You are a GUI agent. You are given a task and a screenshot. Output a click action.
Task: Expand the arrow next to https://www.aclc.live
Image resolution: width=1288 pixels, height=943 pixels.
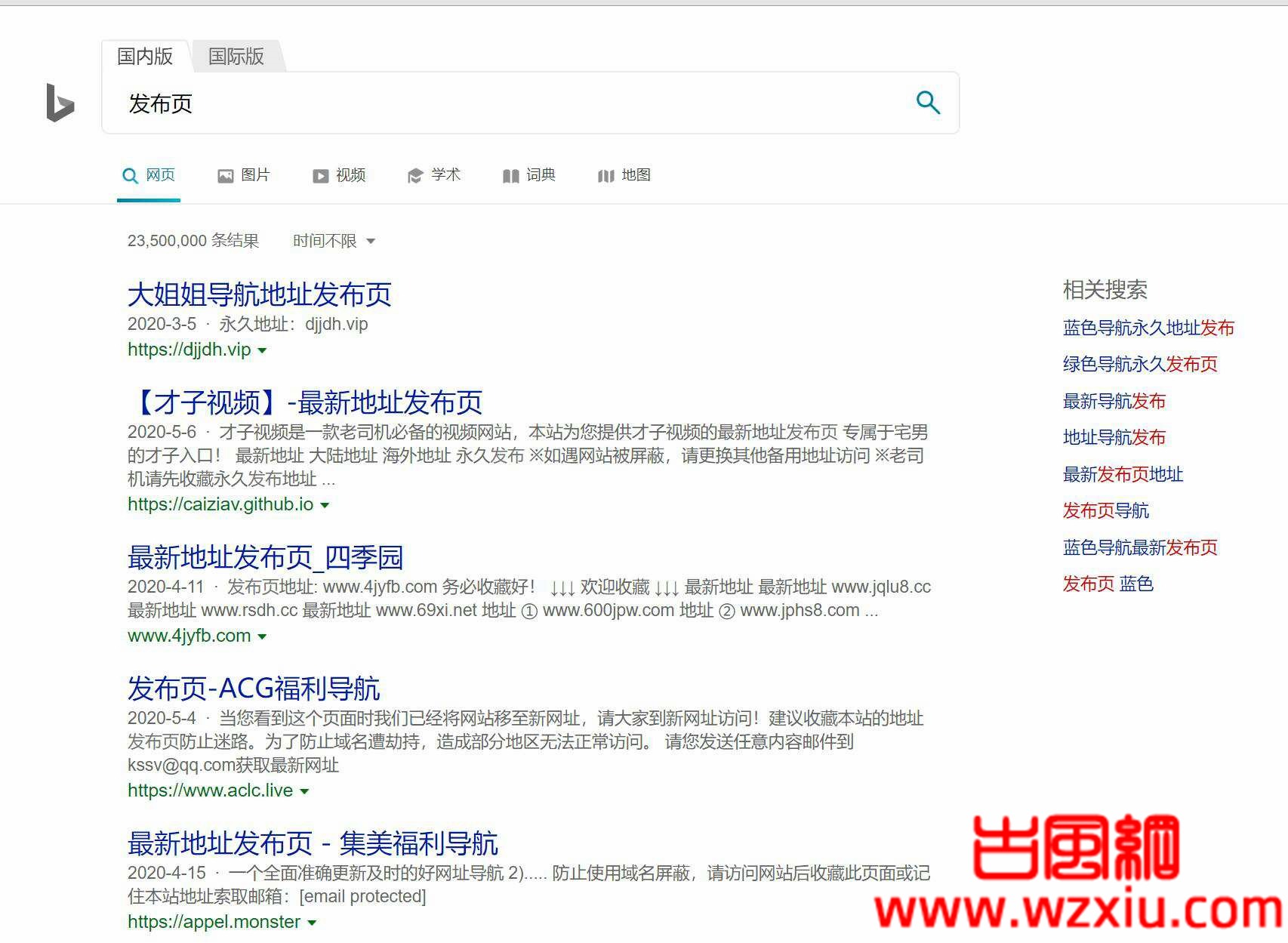tap(304, 791)
